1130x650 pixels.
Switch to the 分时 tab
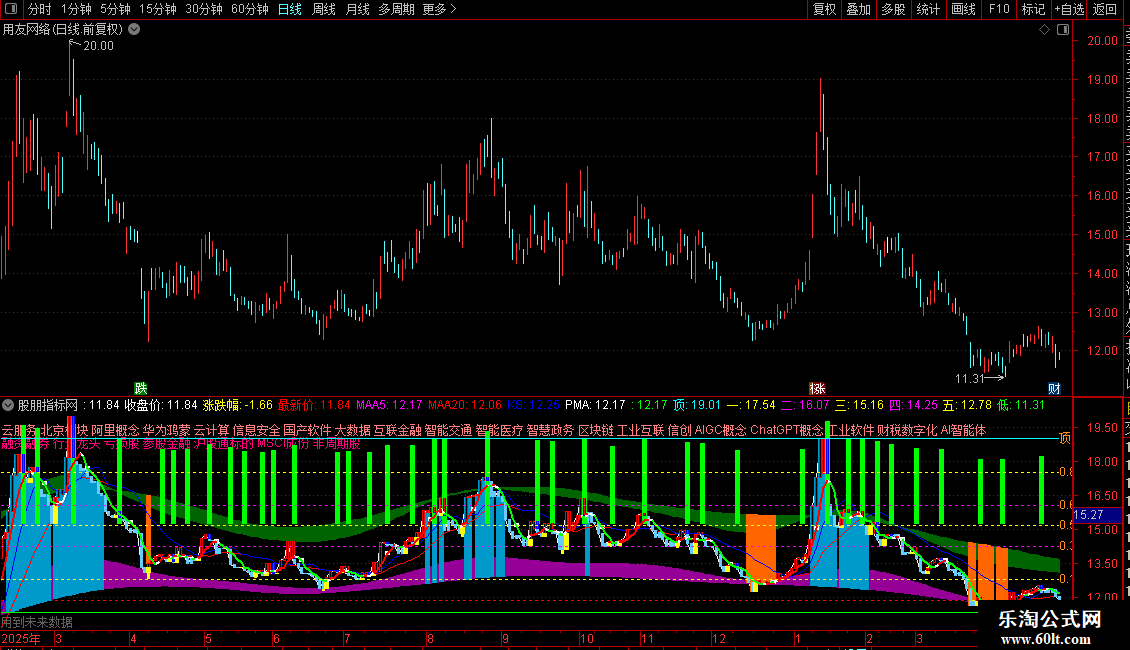point(40,9)
